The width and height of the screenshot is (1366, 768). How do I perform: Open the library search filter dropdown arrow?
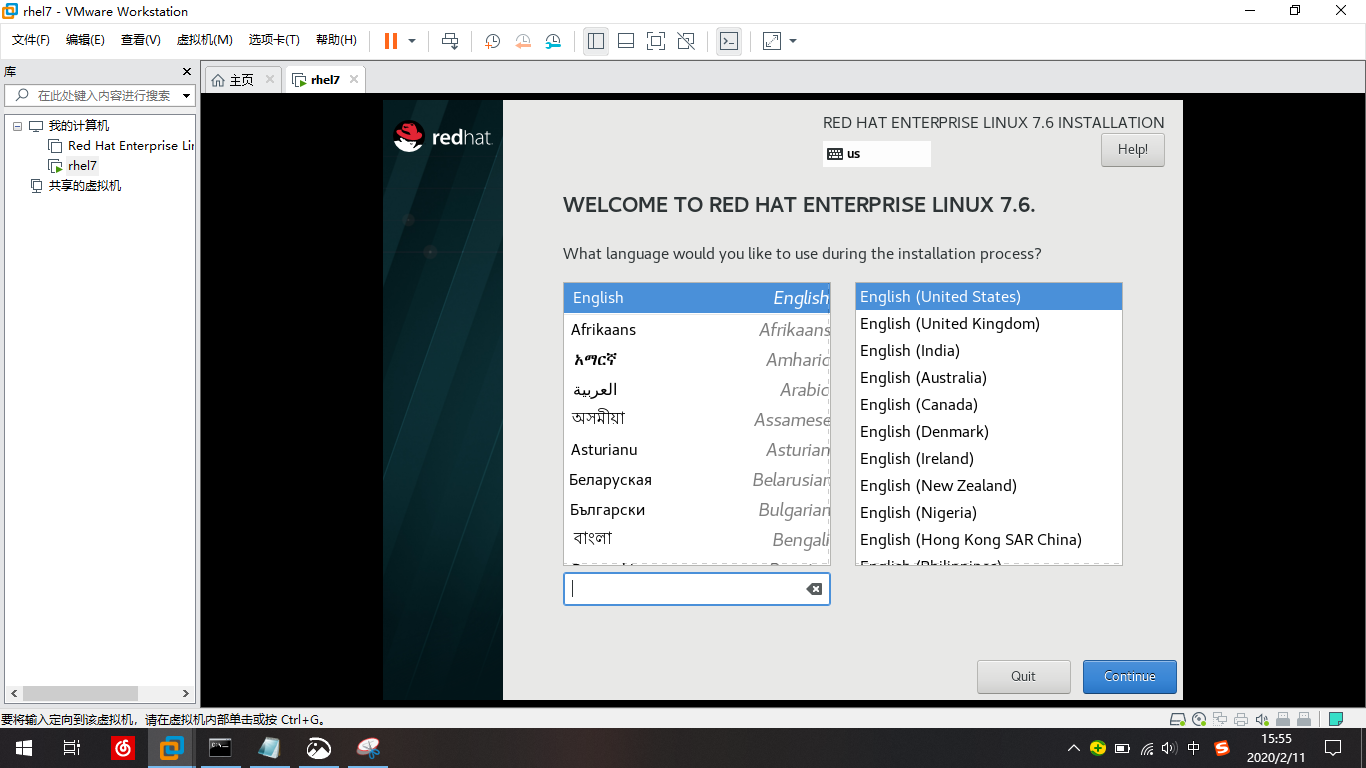pyautogui.click(x=186, y=96)
